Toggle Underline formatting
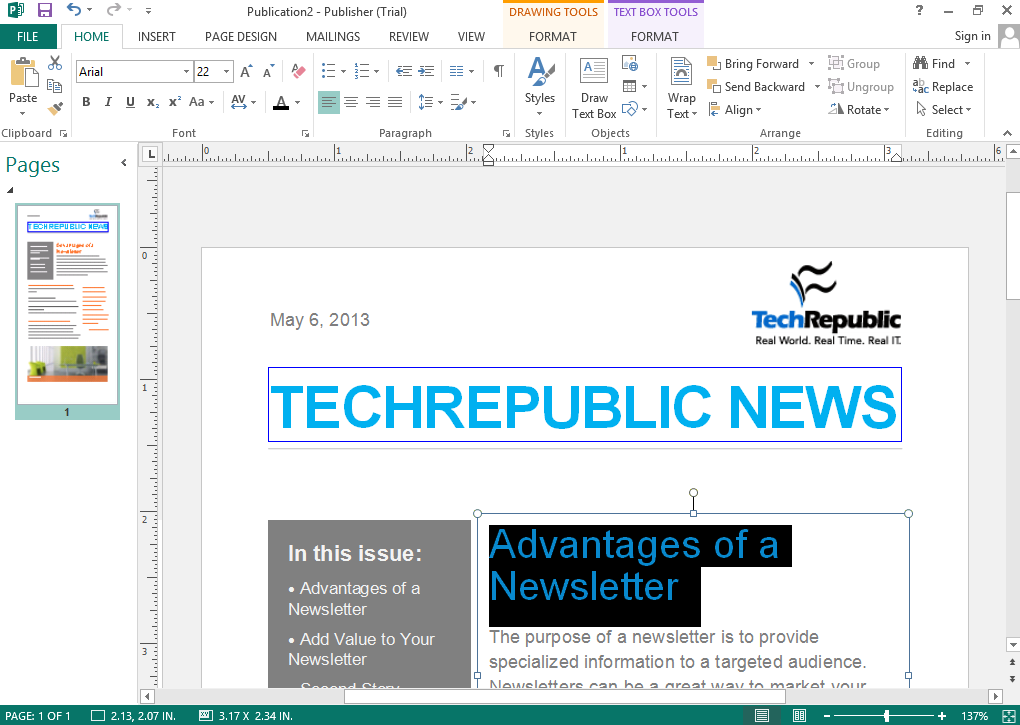The height and width of the screenshot is (725, 1020). pos(130,102)
